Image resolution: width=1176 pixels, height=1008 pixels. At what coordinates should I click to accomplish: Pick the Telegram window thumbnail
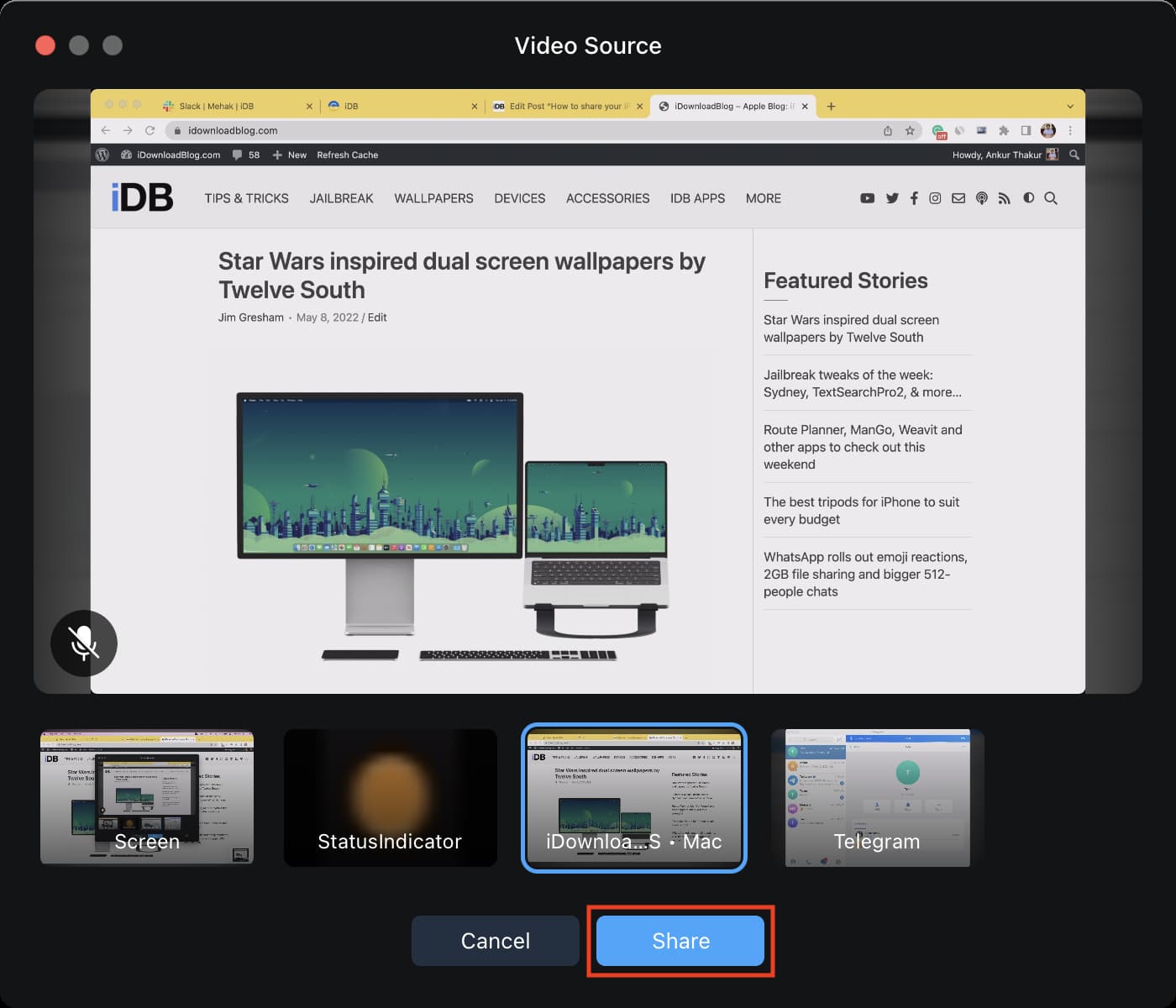point(878,797)
